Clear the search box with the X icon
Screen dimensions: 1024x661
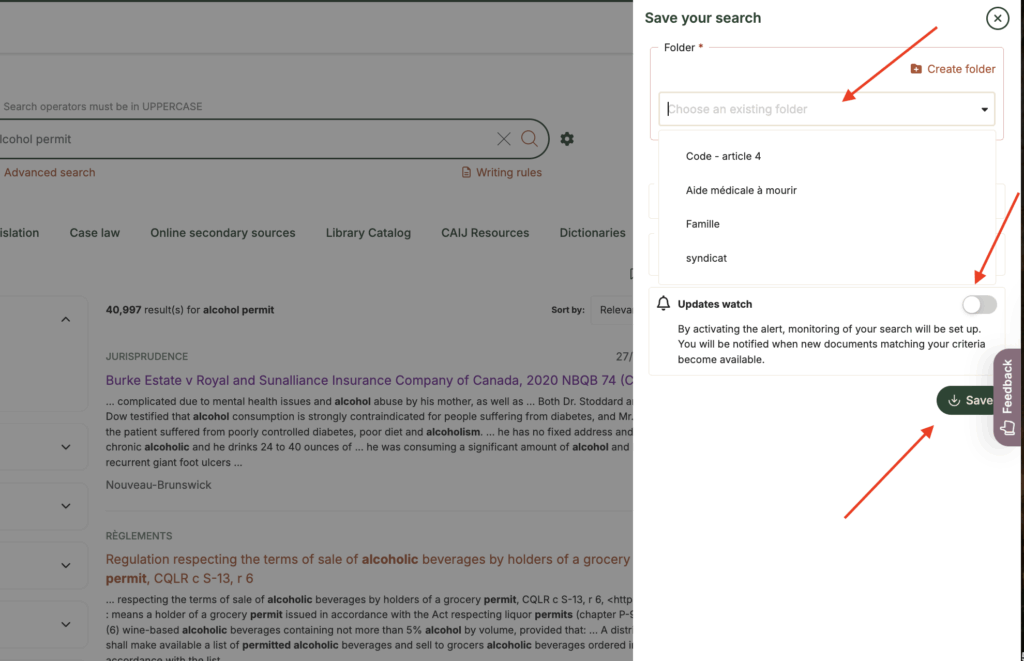tap(504, 138)
